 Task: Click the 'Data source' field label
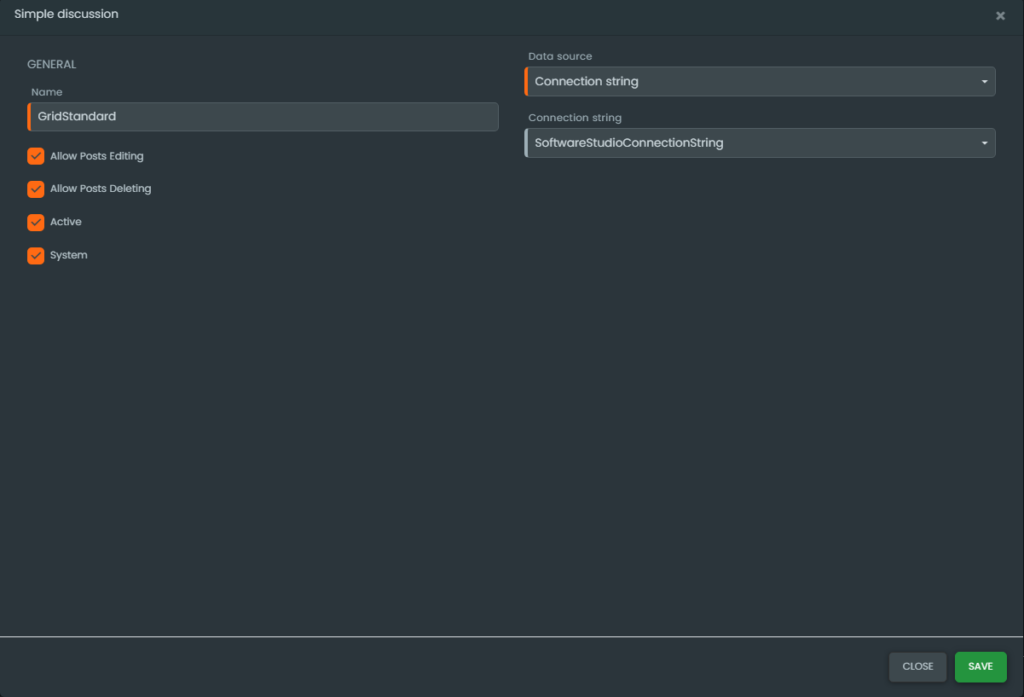coord(560,56)
